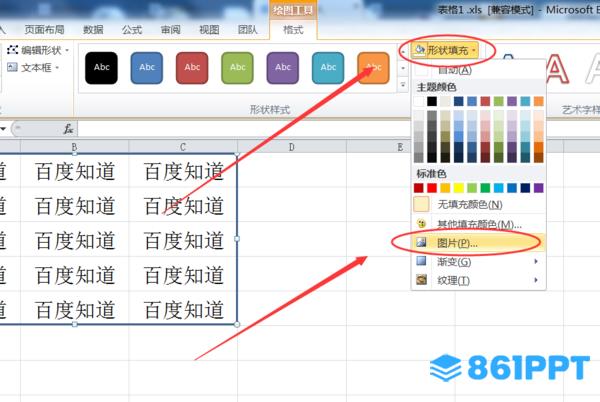600x402 pixels.
Task: Click the picture fill icon
Action: [421, 243]
